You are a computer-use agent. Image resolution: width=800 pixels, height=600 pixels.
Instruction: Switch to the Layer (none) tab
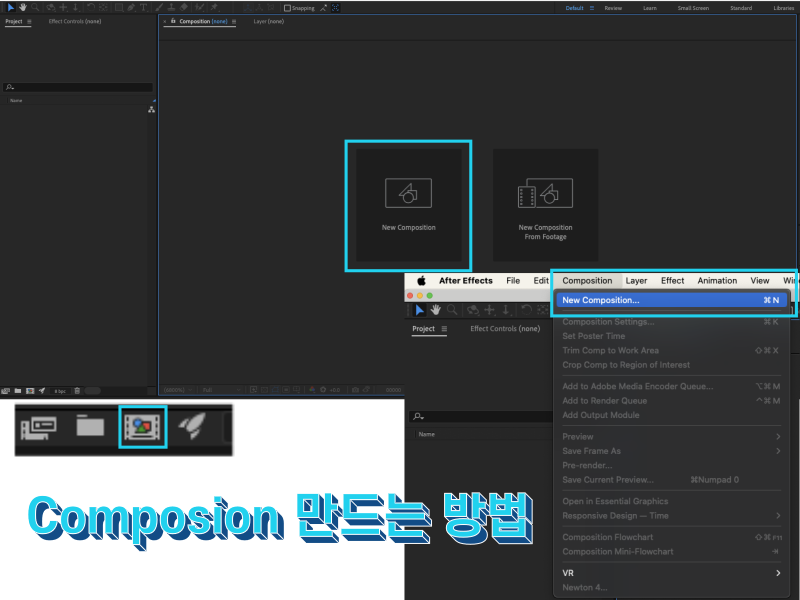268,21
